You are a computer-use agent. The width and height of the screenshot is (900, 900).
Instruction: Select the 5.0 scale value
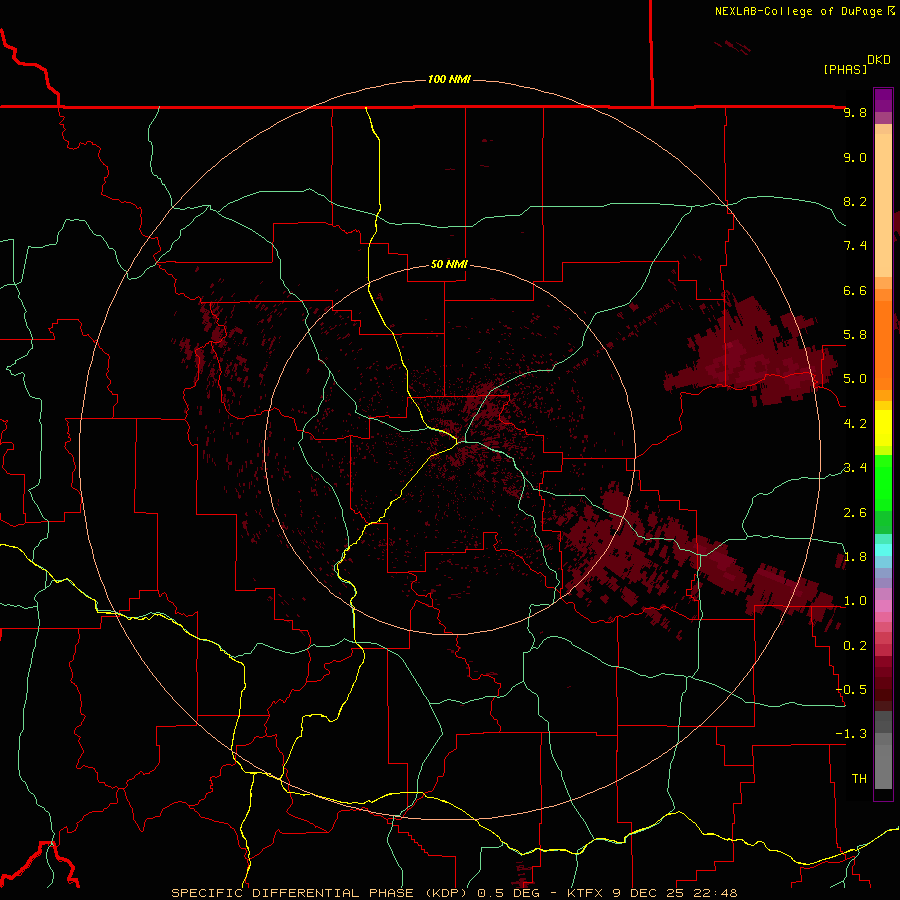(x=855, y=379)
